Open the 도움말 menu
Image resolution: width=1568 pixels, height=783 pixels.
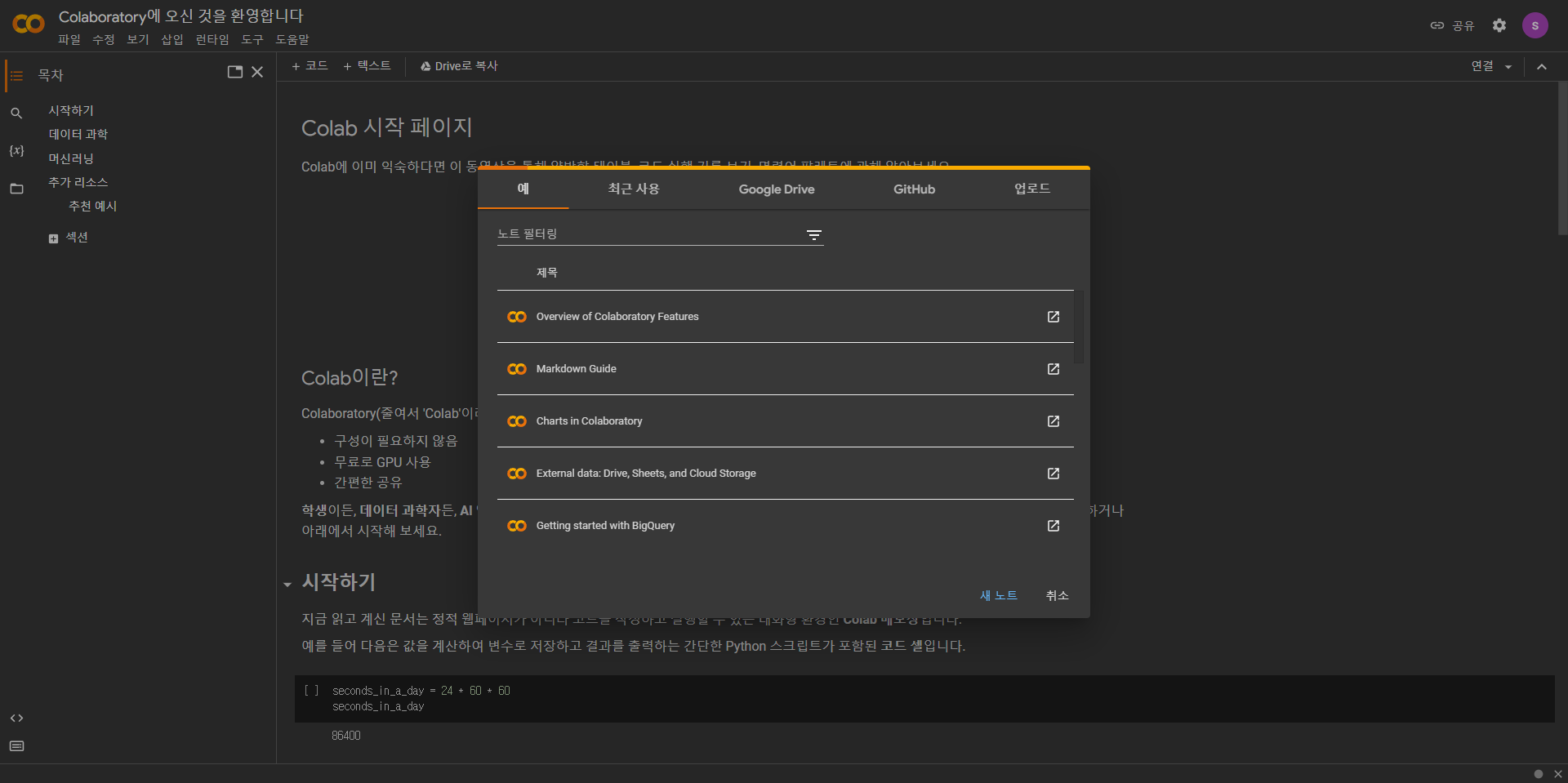point(292,39)
